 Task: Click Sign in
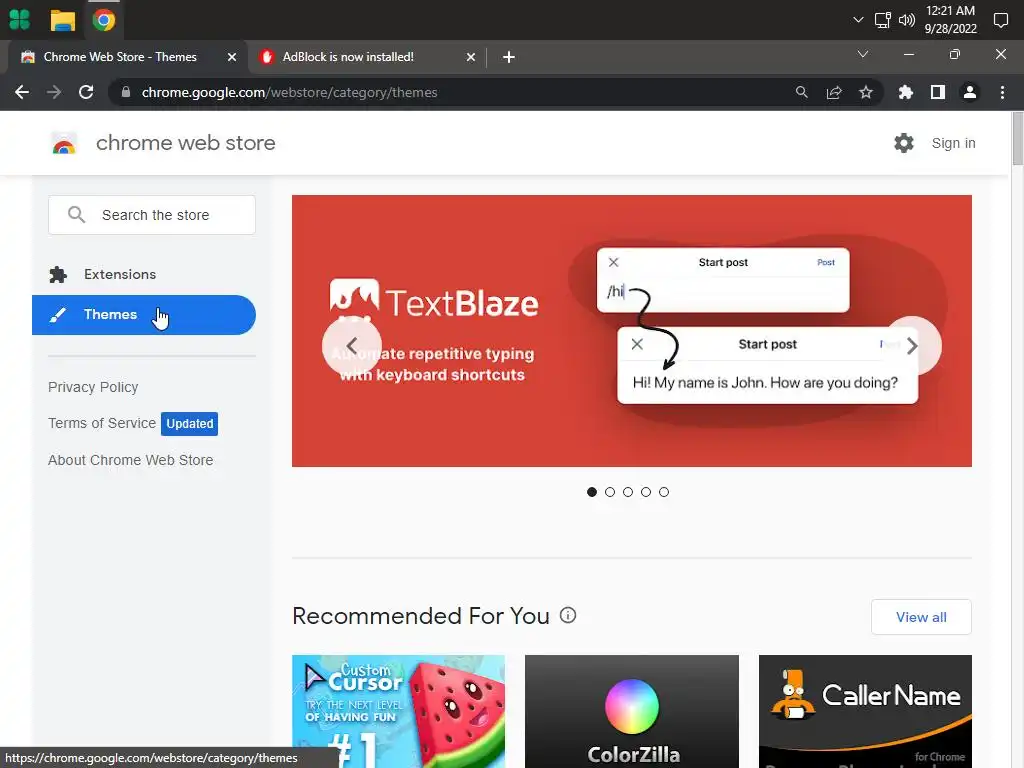tap(953, 143)
